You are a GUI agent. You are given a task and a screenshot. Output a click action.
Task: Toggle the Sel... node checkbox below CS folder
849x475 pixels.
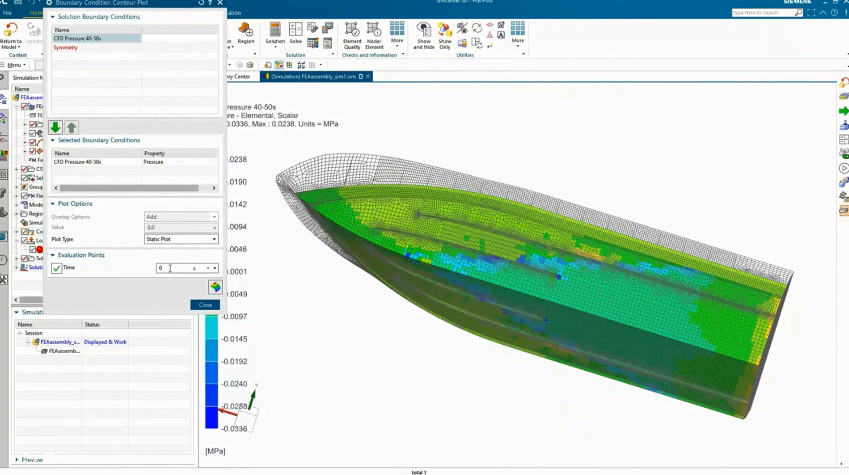click(25, 178)
